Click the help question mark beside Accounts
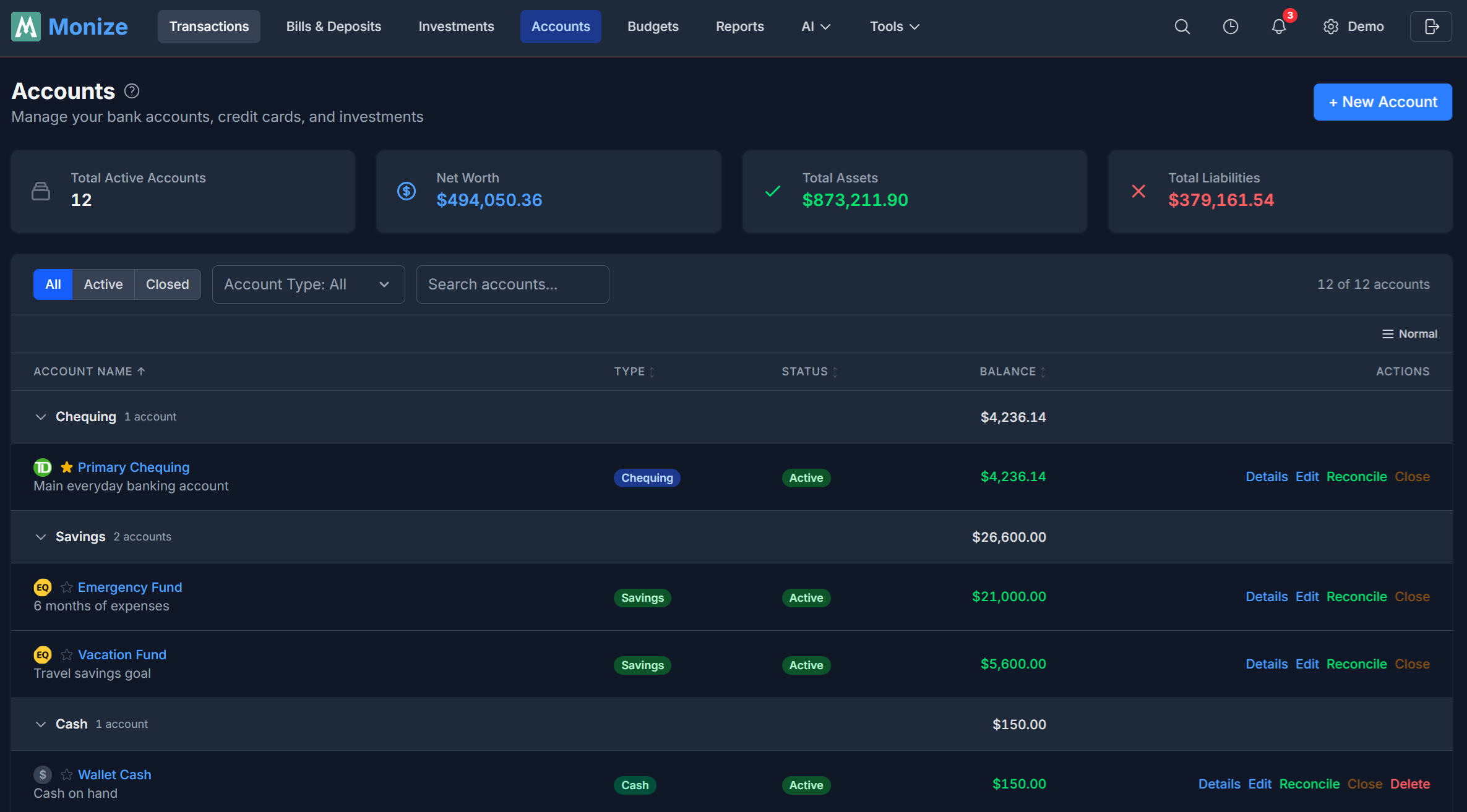This screenshot has width=1467, height=812. click(x=132, y=91)
